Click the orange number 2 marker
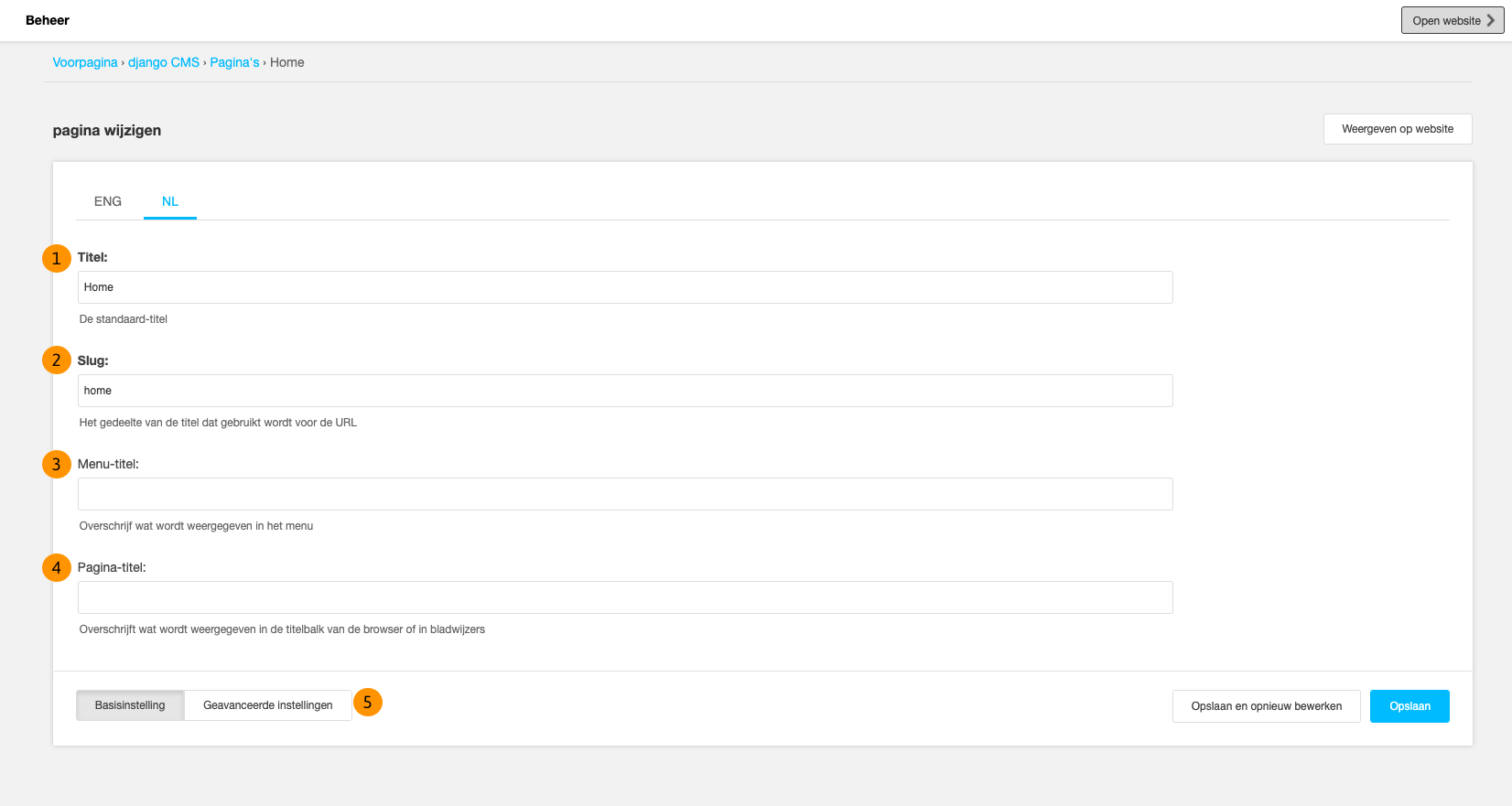 coord(57,360)
